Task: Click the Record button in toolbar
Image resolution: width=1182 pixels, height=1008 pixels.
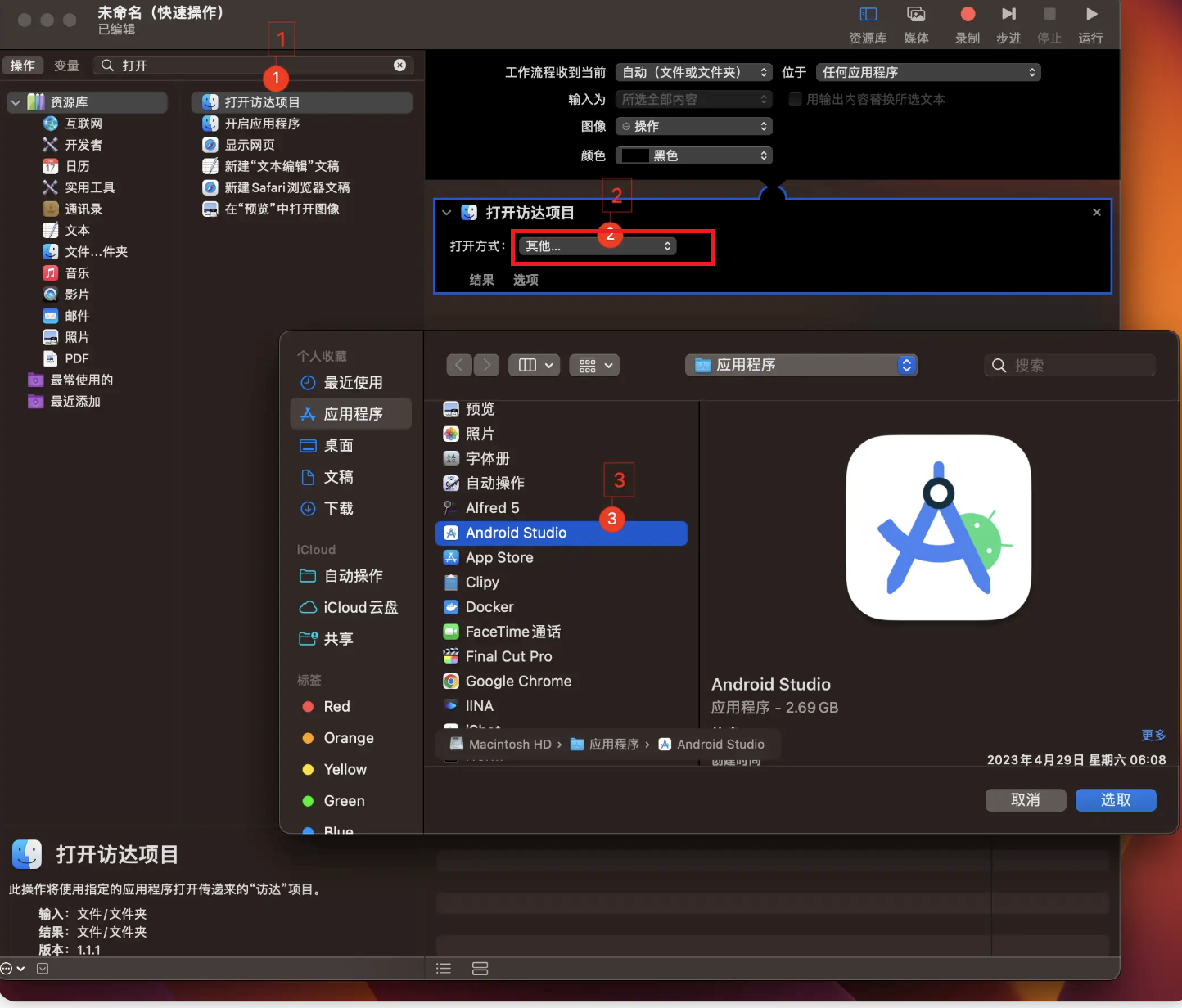Action: tap(968, 15)
